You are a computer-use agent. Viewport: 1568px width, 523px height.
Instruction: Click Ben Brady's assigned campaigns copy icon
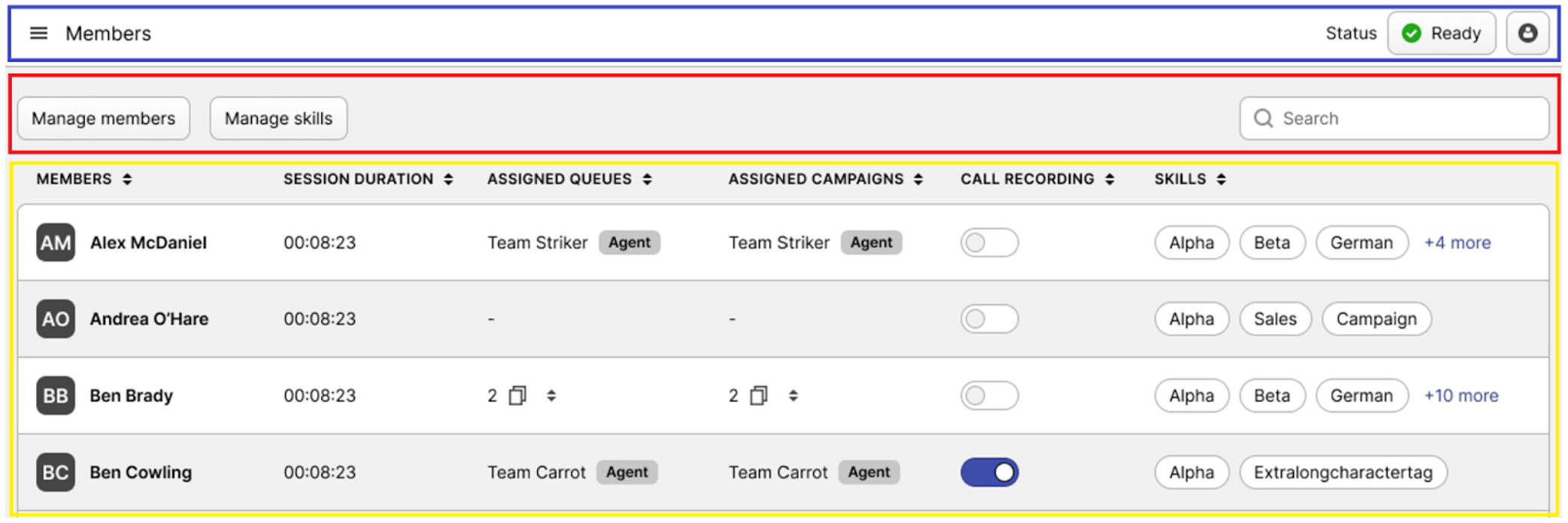759,396
